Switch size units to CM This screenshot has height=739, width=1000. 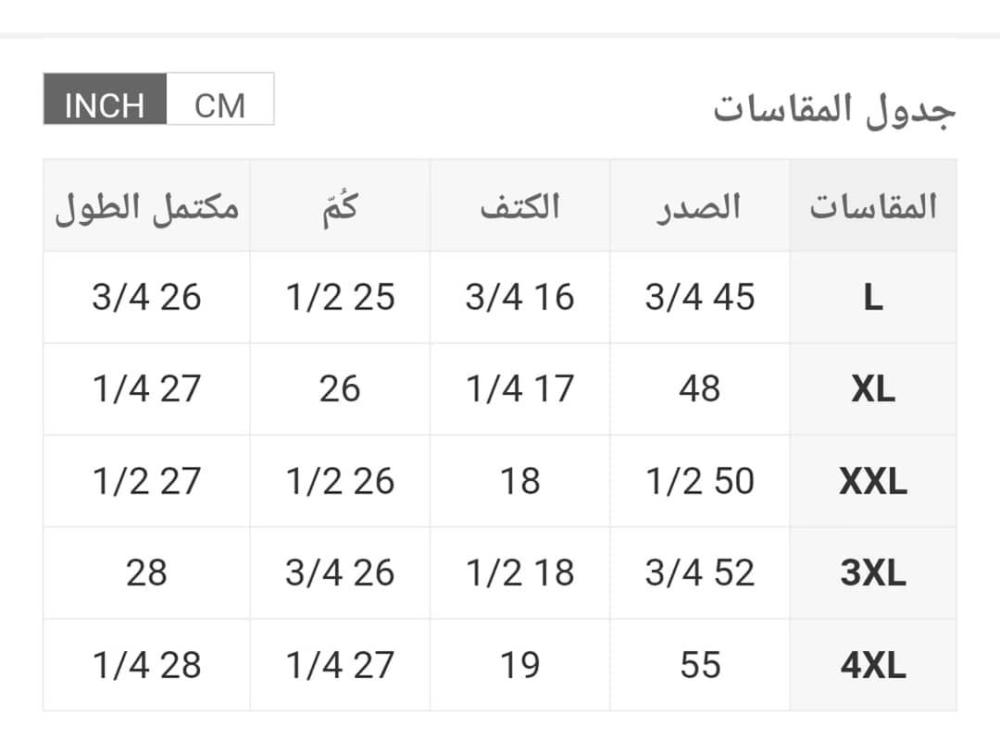click(220, 99)
